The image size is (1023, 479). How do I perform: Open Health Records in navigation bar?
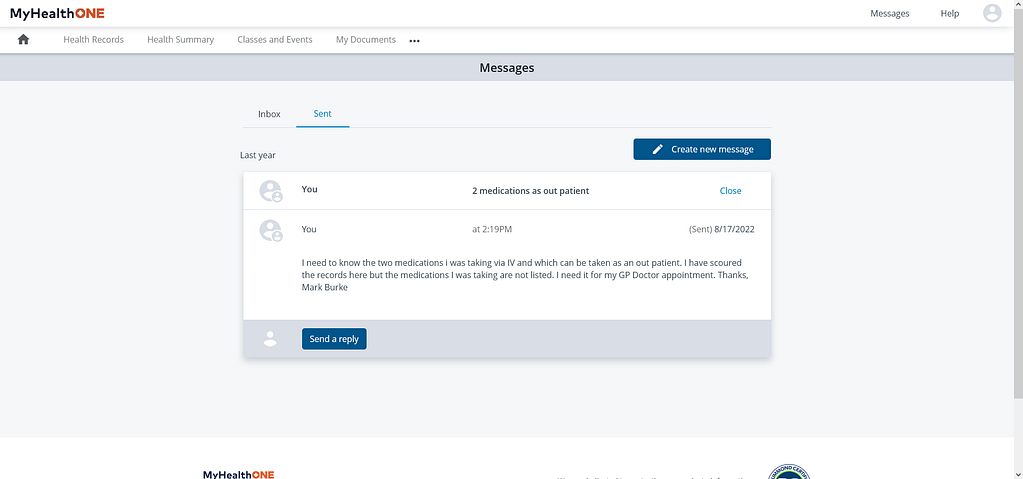[x=93, y=39]
